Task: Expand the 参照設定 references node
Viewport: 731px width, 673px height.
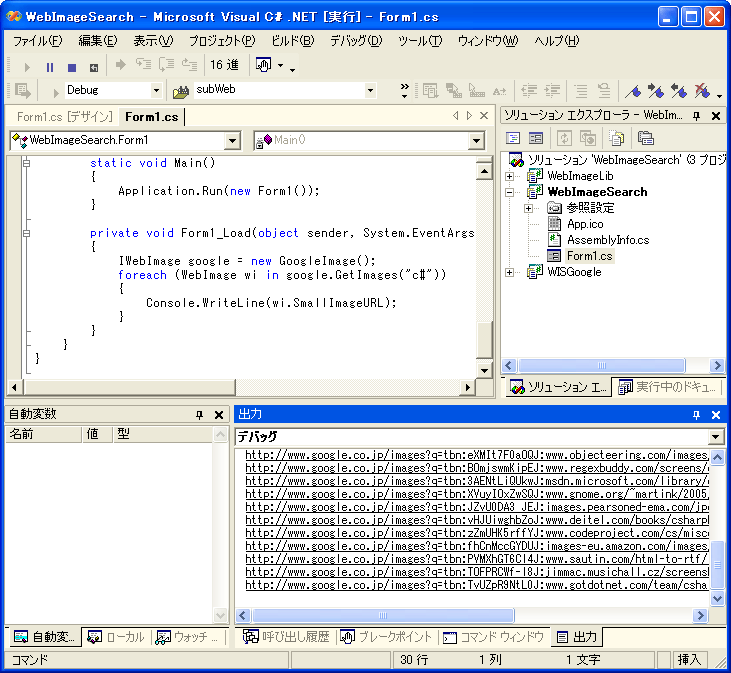Action: tap(528, 208)
